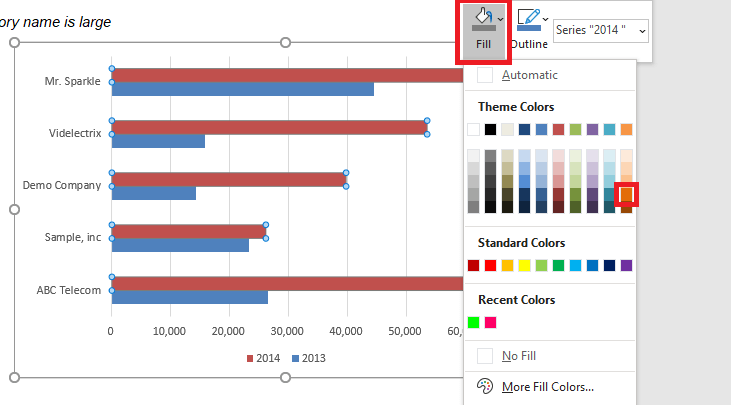
Task: Select the blue 2013 bar for Videlectrix
Action: pos(158,141)
